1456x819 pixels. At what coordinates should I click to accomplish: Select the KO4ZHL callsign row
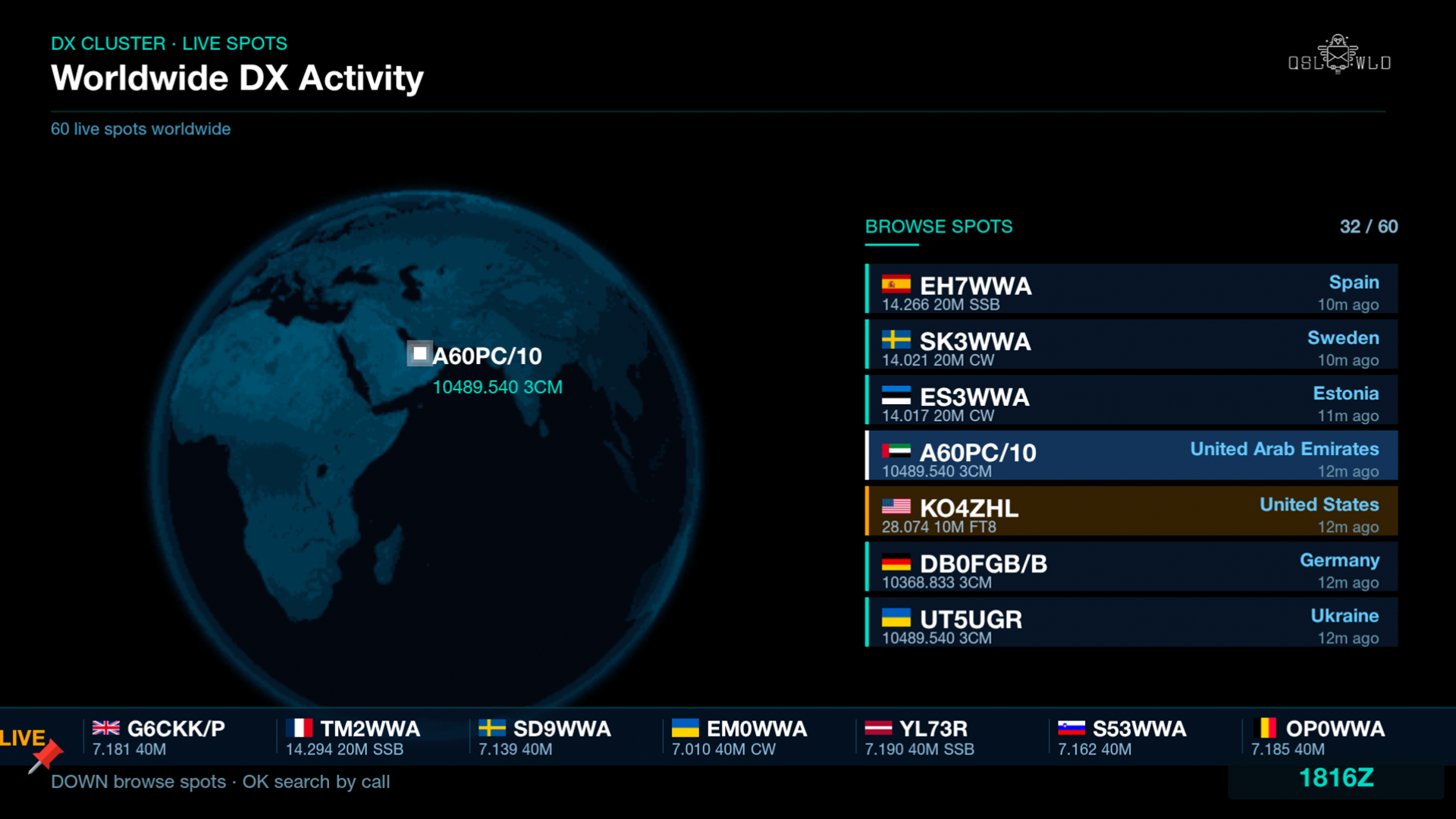(x=1131, y=511)
